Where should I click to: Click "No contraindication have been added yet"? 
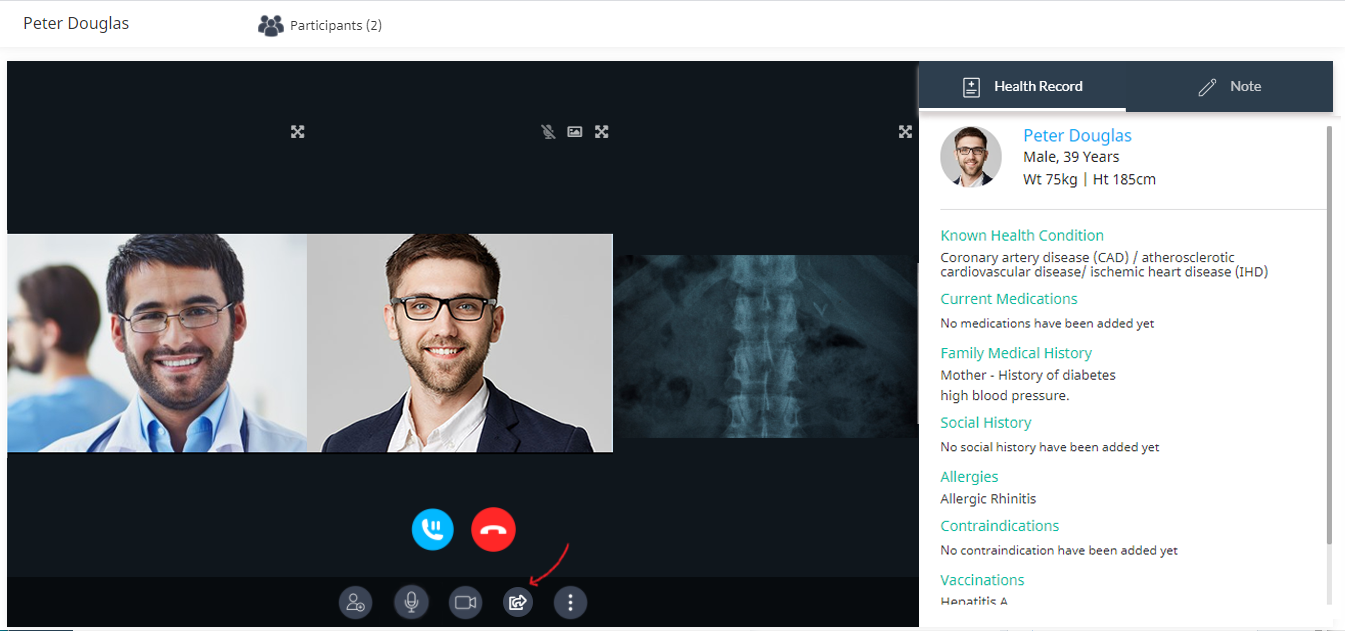1059,550
